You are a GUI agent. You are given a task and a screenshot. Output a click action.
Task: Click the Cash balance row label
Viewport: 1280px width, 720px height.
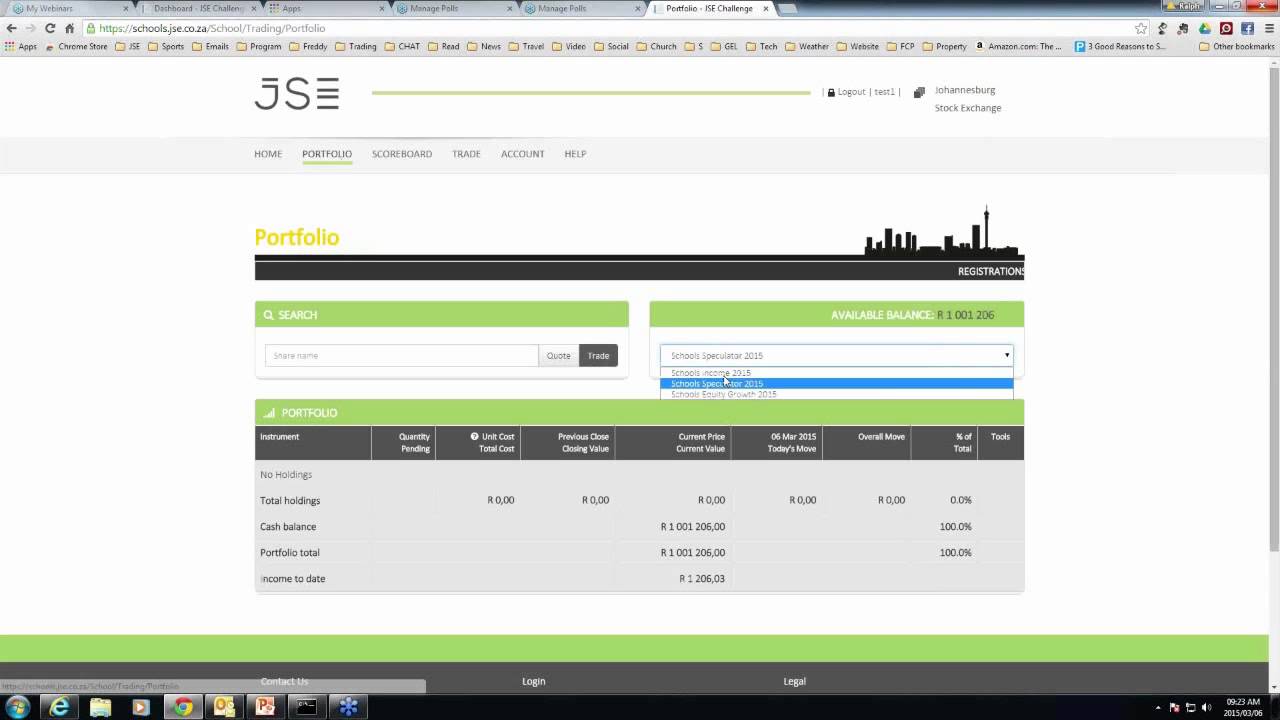(288, 527)
